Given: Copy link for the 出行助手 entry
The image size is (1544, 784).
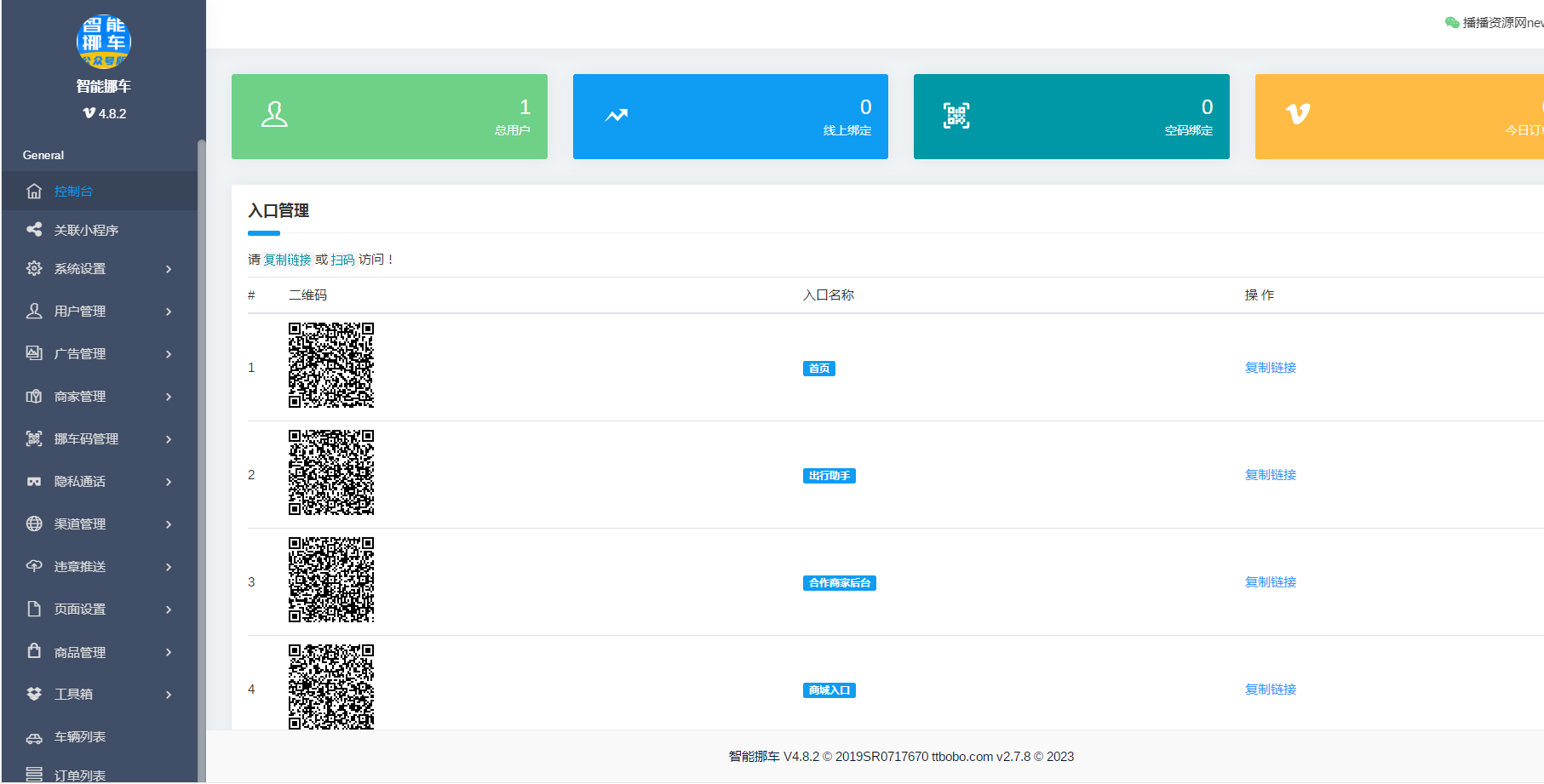Looking at the screenshot, I should 1271,475.
